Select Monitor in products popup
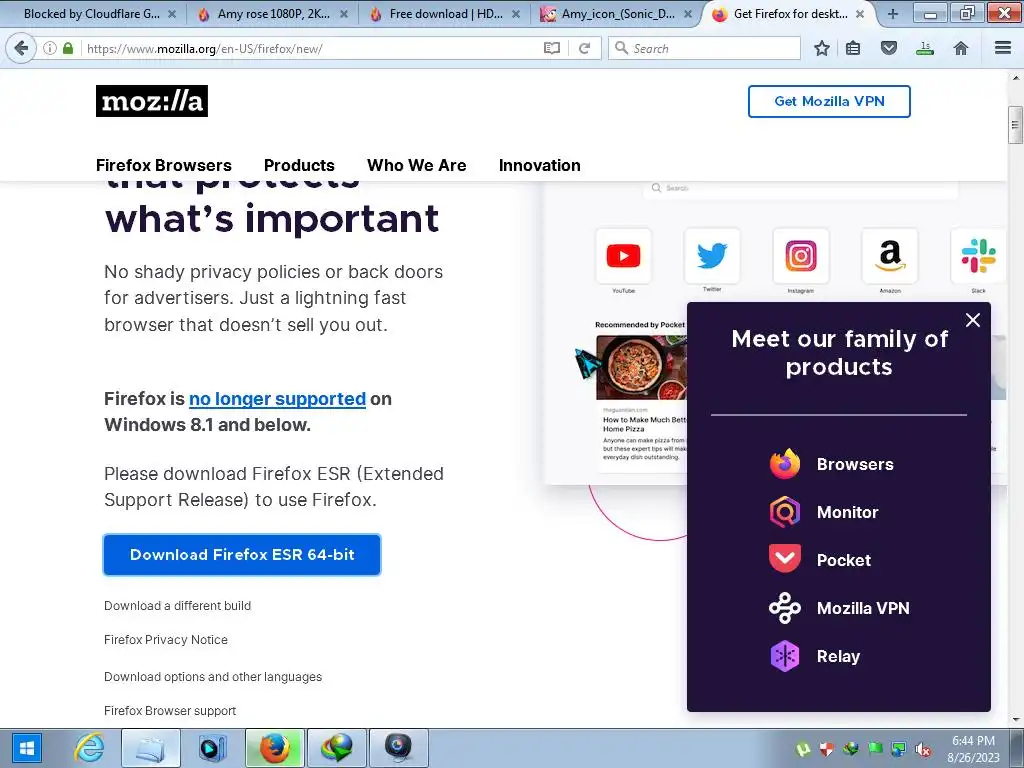This screenshot has height=768, width=1024. [x=847, y=512]
